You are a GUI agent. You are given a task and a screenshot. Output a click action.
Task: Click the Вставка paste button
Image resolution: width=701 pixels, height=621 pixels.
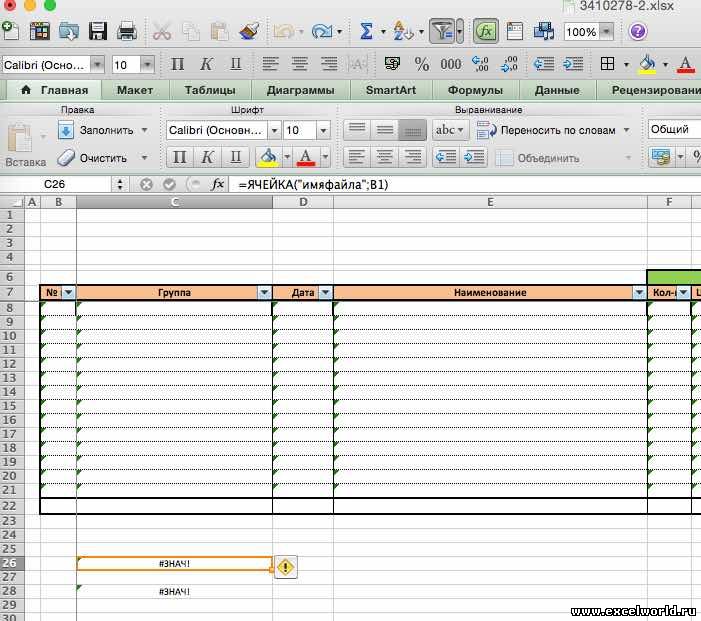coord(25,145)
